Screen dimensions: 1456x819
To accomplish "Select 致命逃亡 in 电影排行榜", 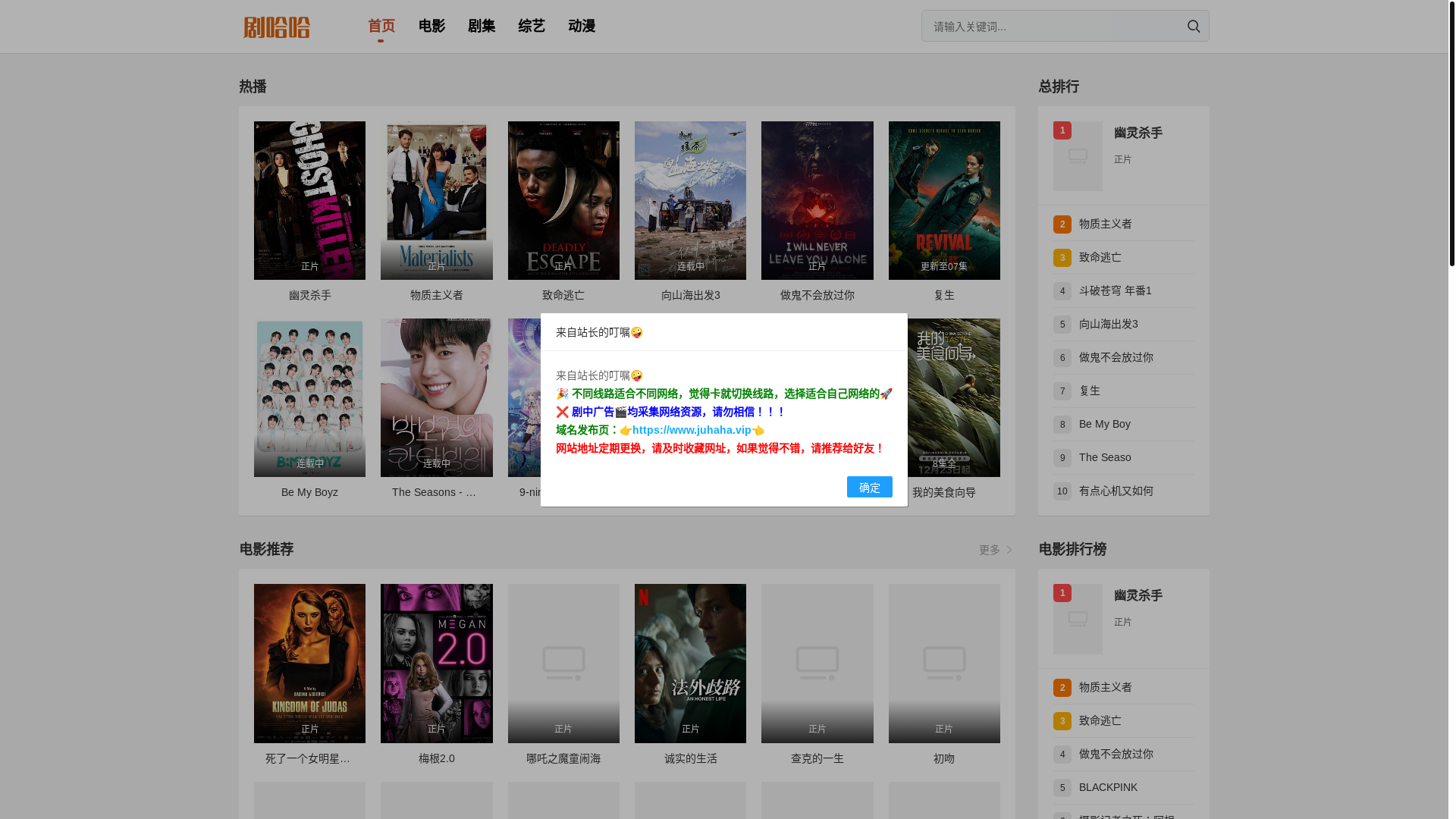I will click(1100, 720).
